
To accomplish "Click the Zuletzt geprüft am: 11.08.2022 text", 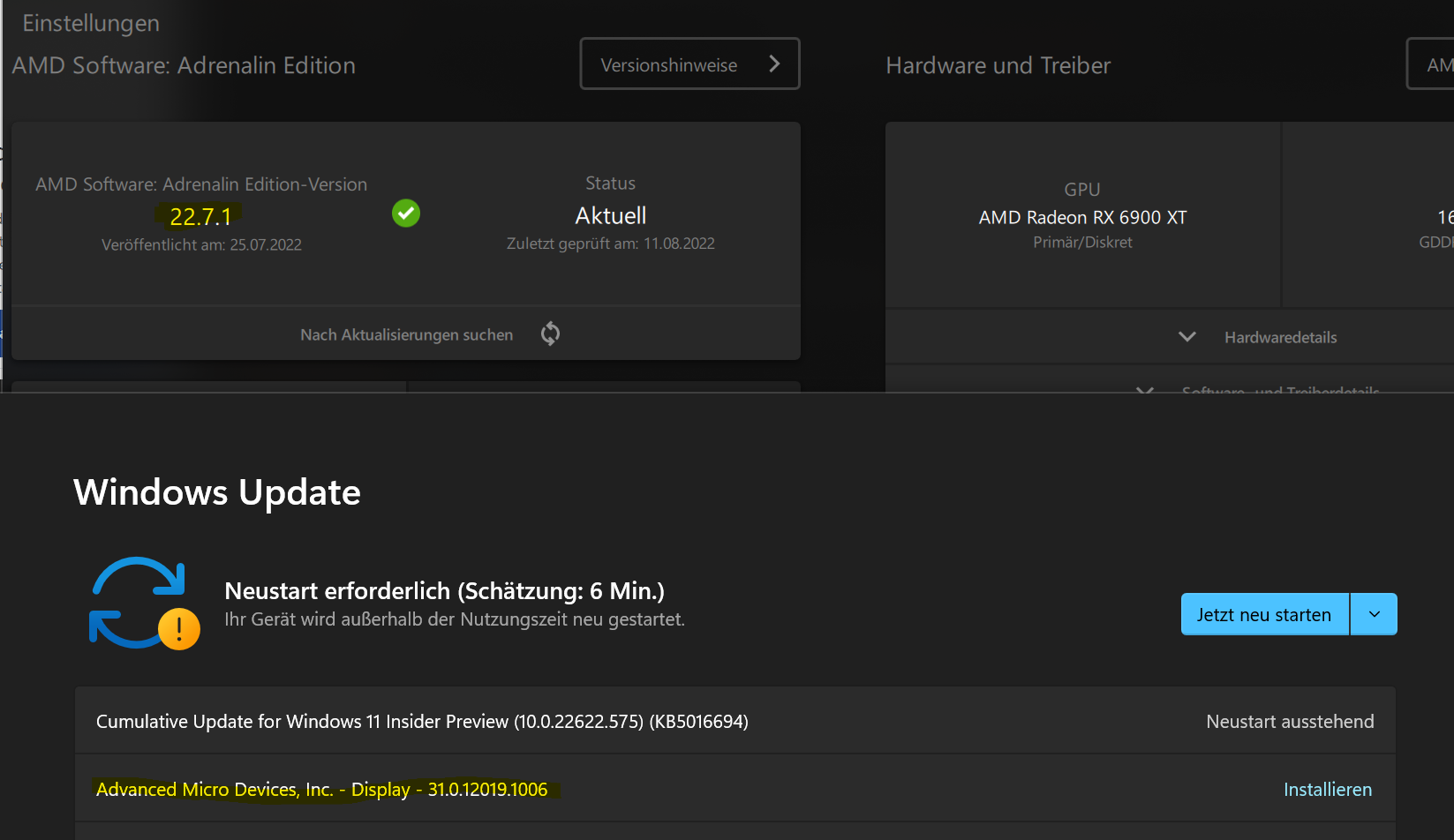I will [x=611, y=244].
